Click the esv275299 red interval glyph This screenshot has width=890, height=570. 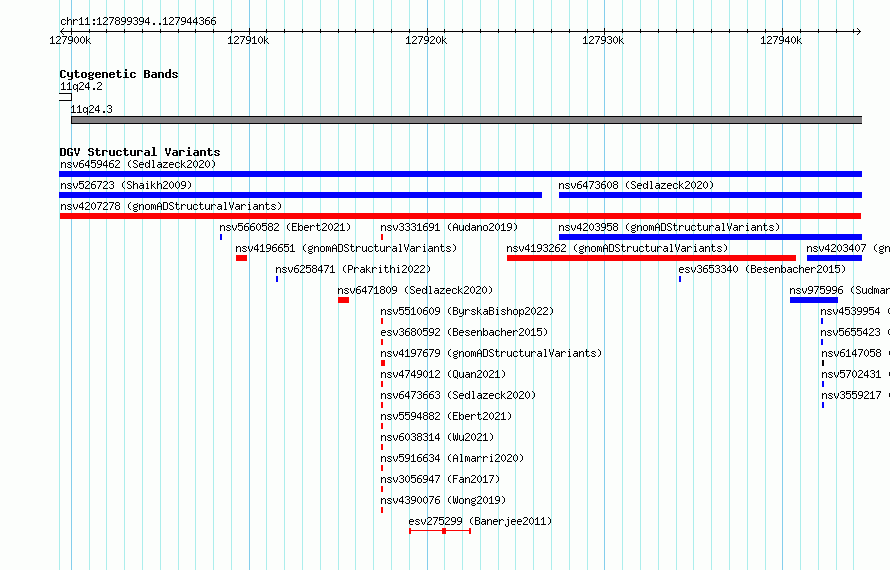point(440,531)
